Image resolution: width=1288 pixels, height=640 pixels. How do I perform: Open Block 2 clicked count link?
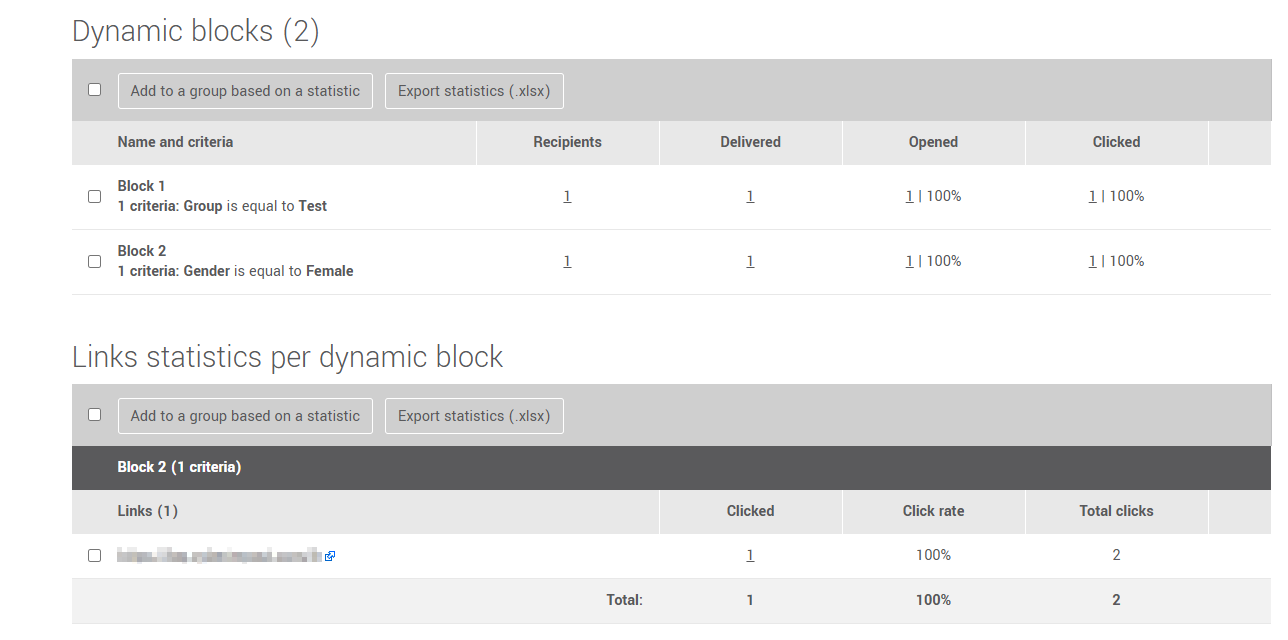pos(1092,261)
